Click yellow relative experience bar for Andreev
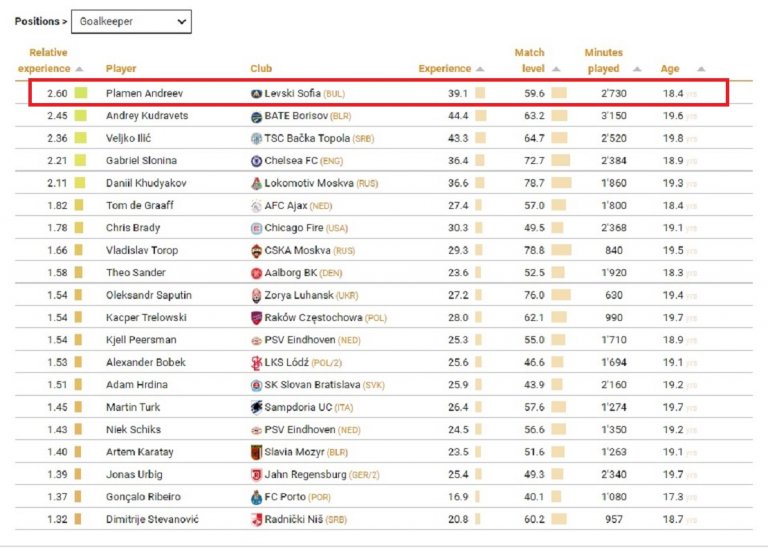Viewport: 768px width, 550px height. click(x=81, y=93)
